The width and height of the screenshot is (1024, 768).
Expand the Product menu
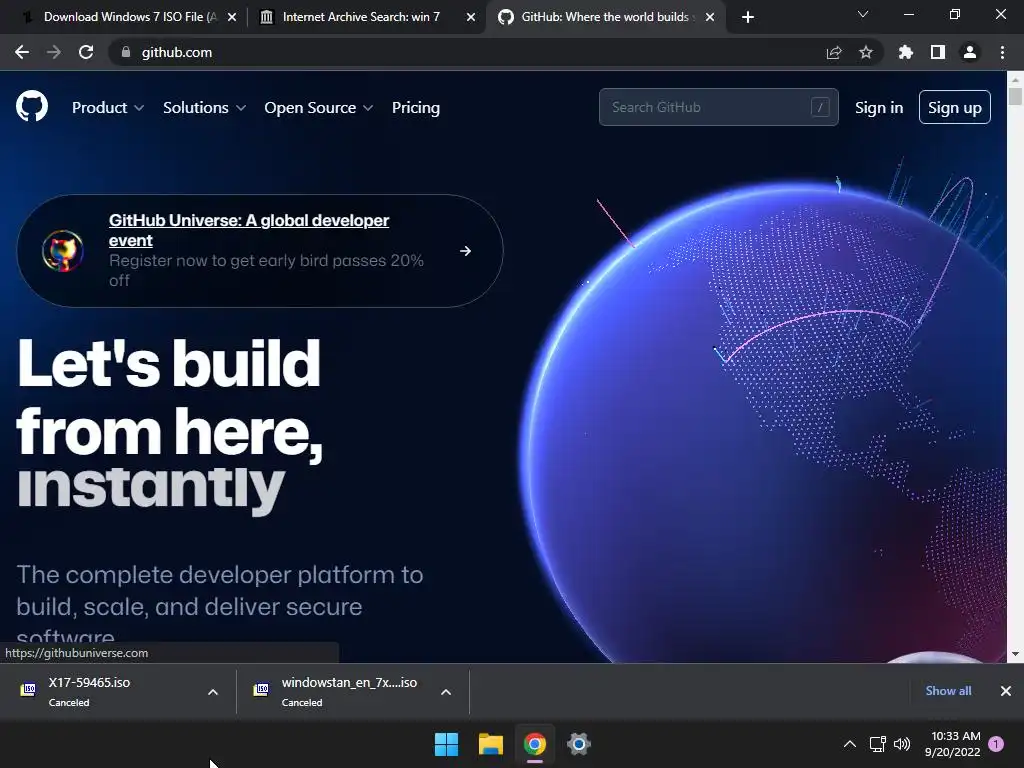(x=108, y=108)
